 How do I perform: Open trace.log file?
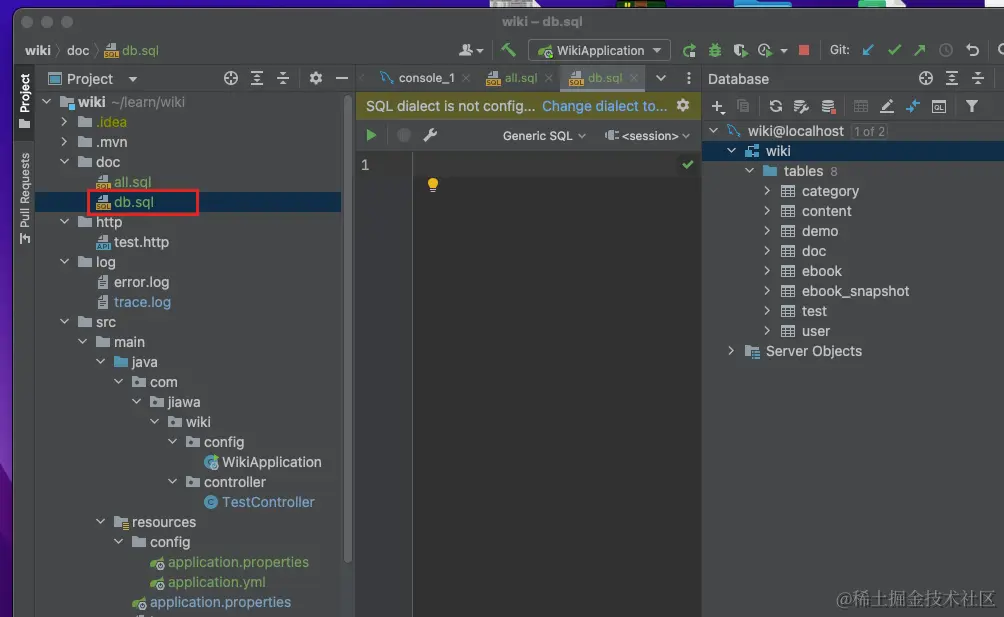tap(142, 302)
